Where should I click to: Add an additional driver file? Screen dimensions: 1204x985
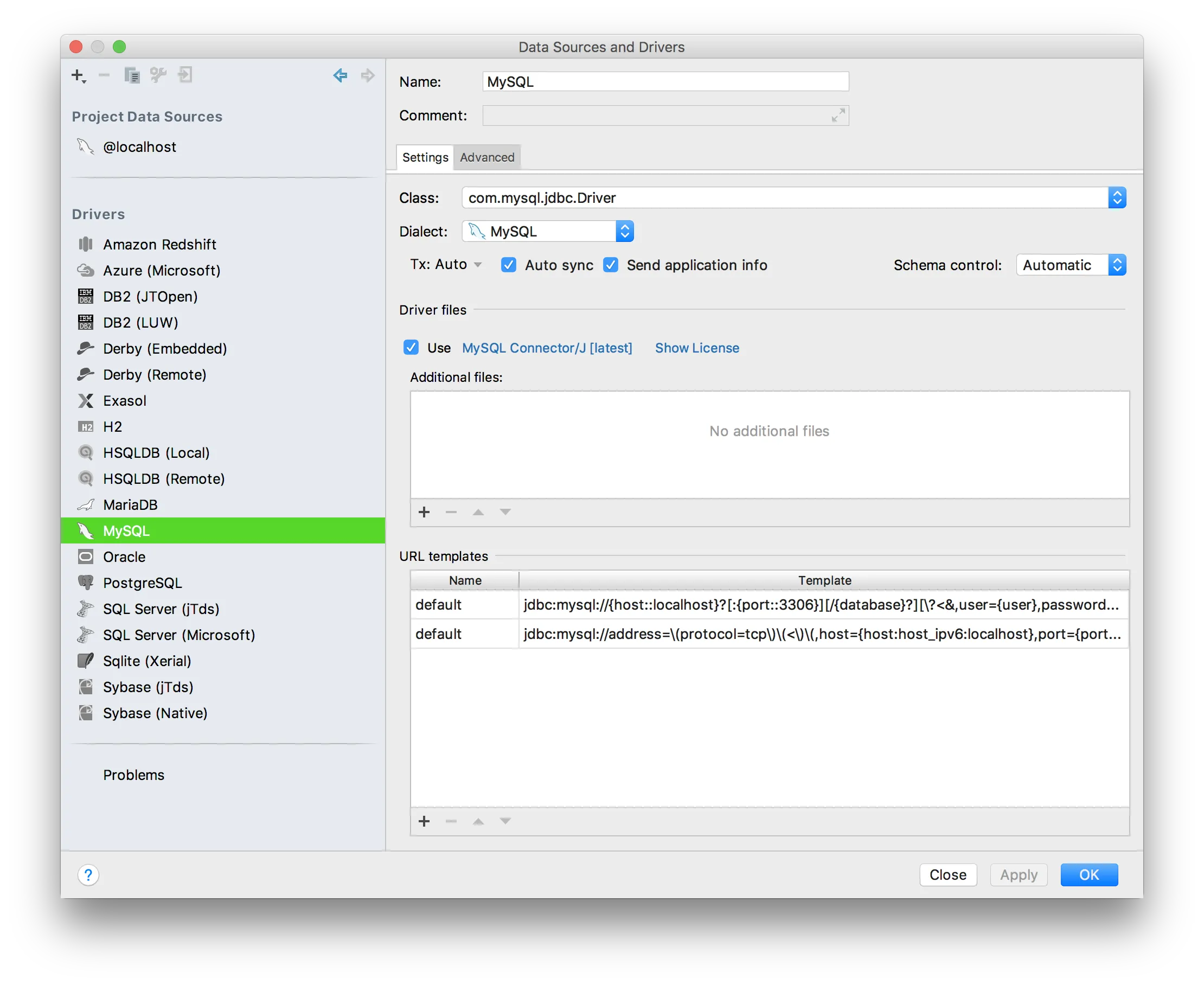pos(424,513)
